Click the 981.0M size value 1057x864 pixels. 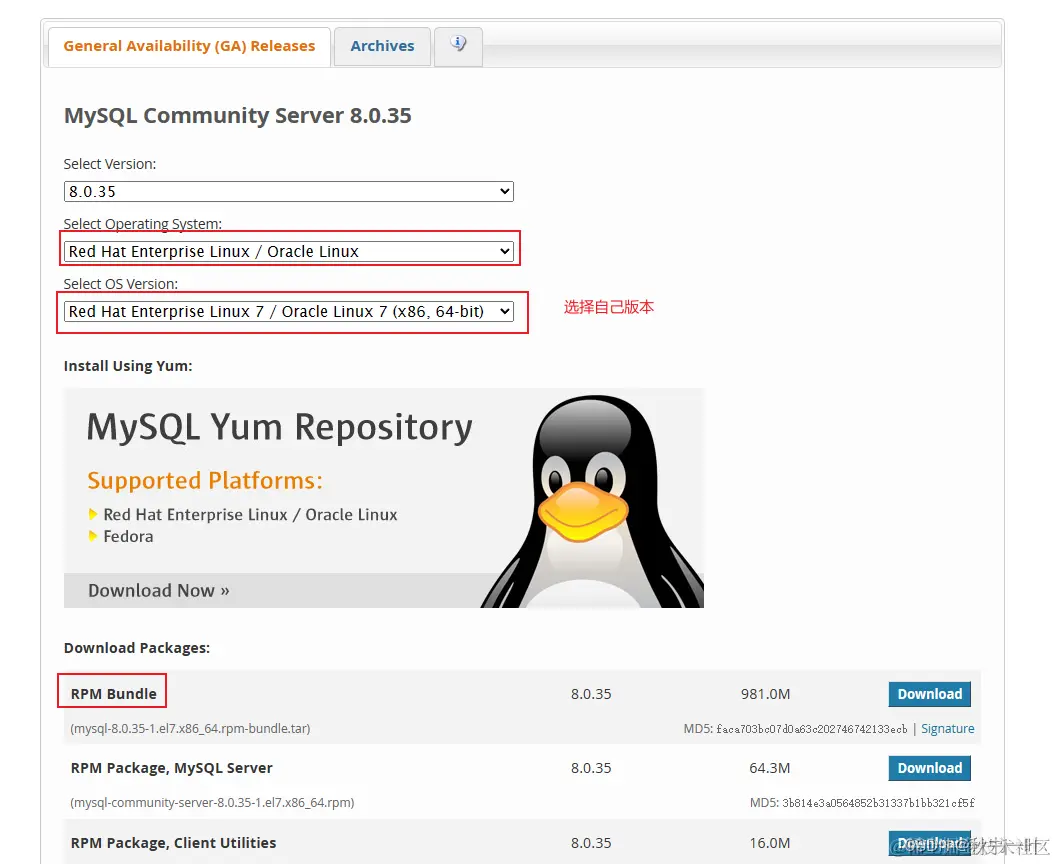765,694
